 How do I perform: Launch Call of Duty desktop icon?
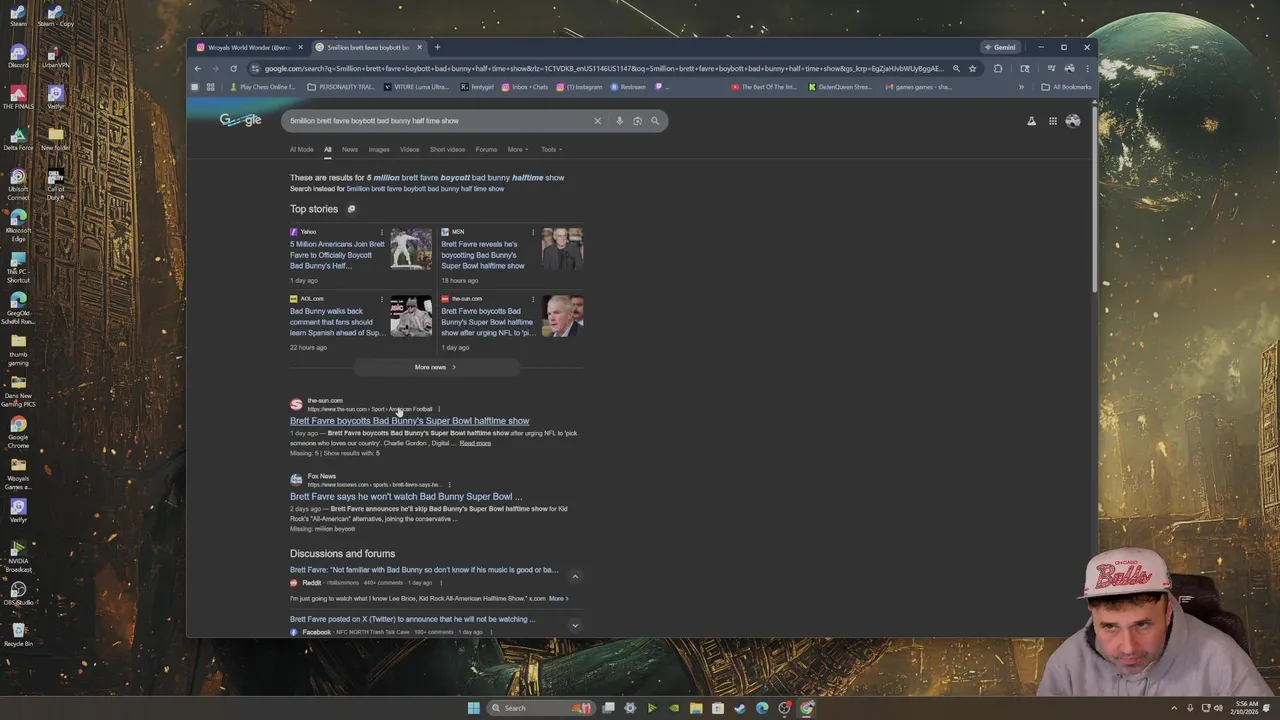pyautogui.click(x=55, y=185)
